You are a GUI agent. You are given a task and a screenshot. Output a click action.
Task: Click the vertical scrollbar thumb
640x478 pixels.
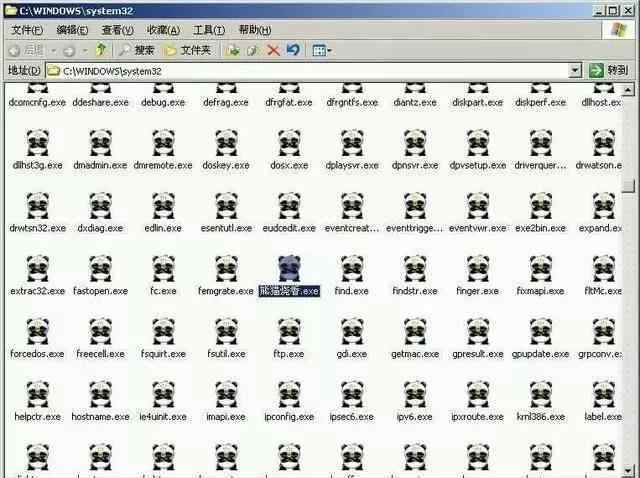(x=627, y=186)
